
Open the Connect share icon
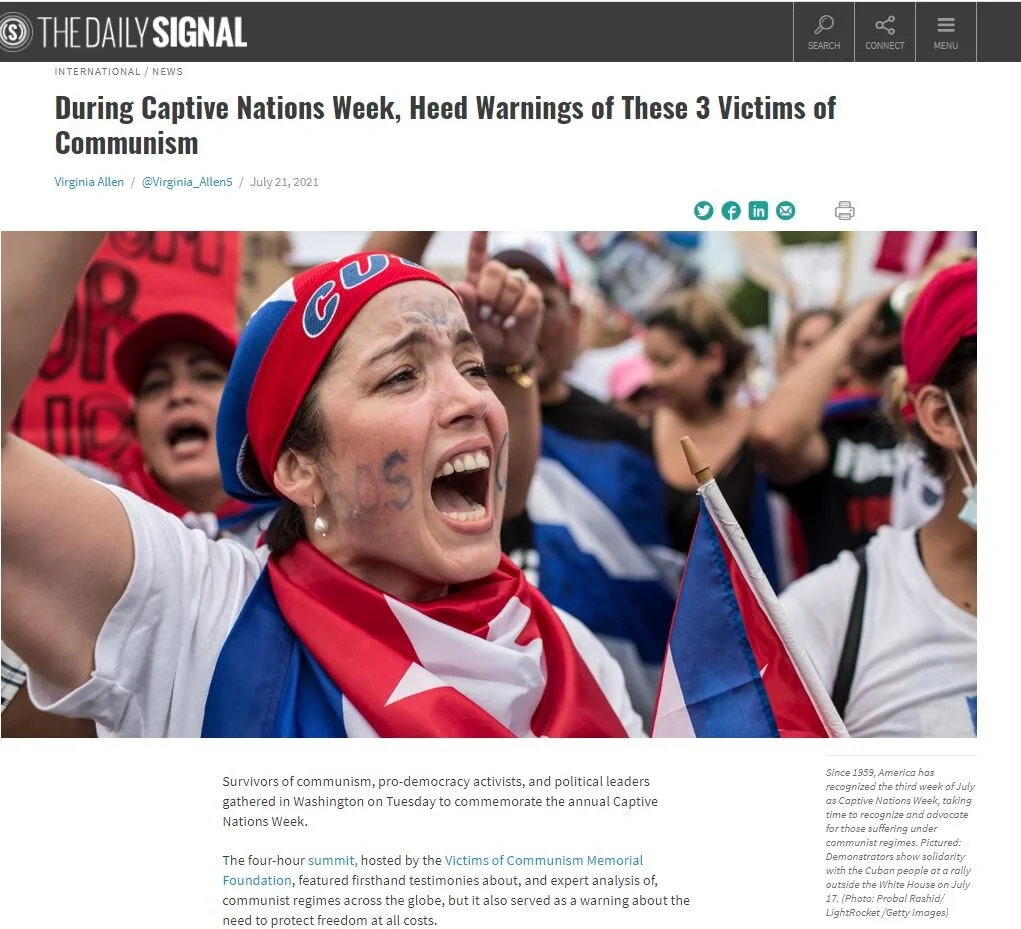coord(885,32)
